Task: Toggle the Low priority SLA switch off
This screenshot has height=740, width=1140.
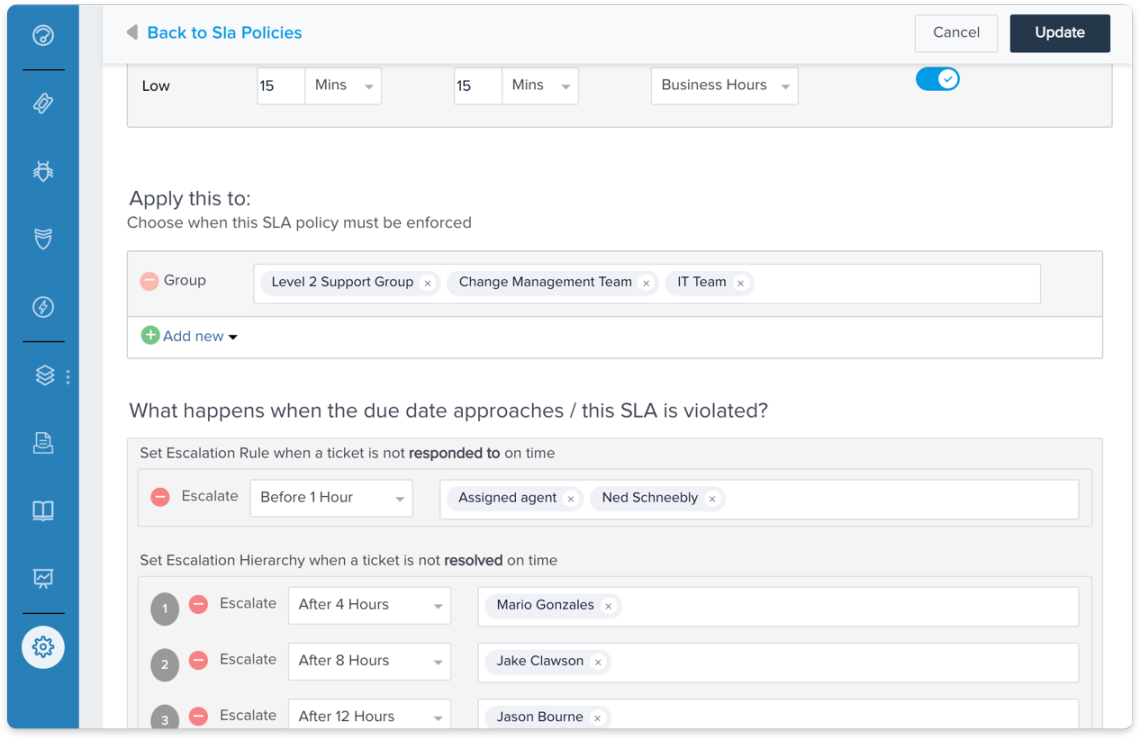Action: point(937,78)
